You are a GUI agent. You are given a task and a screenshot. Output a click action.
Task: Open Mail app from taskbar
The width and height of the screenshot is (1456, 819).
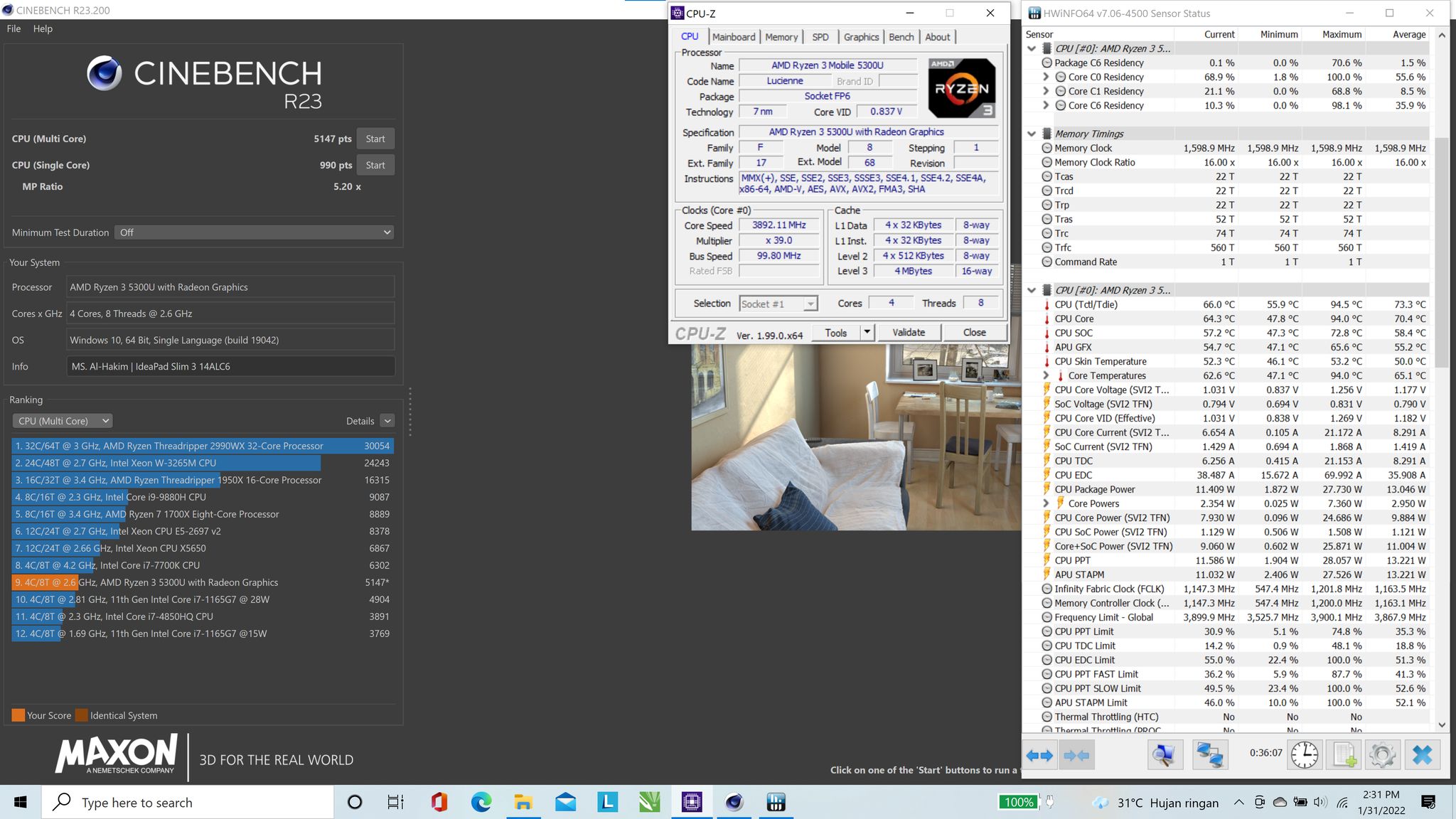pyautogui.click(x=566, y=802)
